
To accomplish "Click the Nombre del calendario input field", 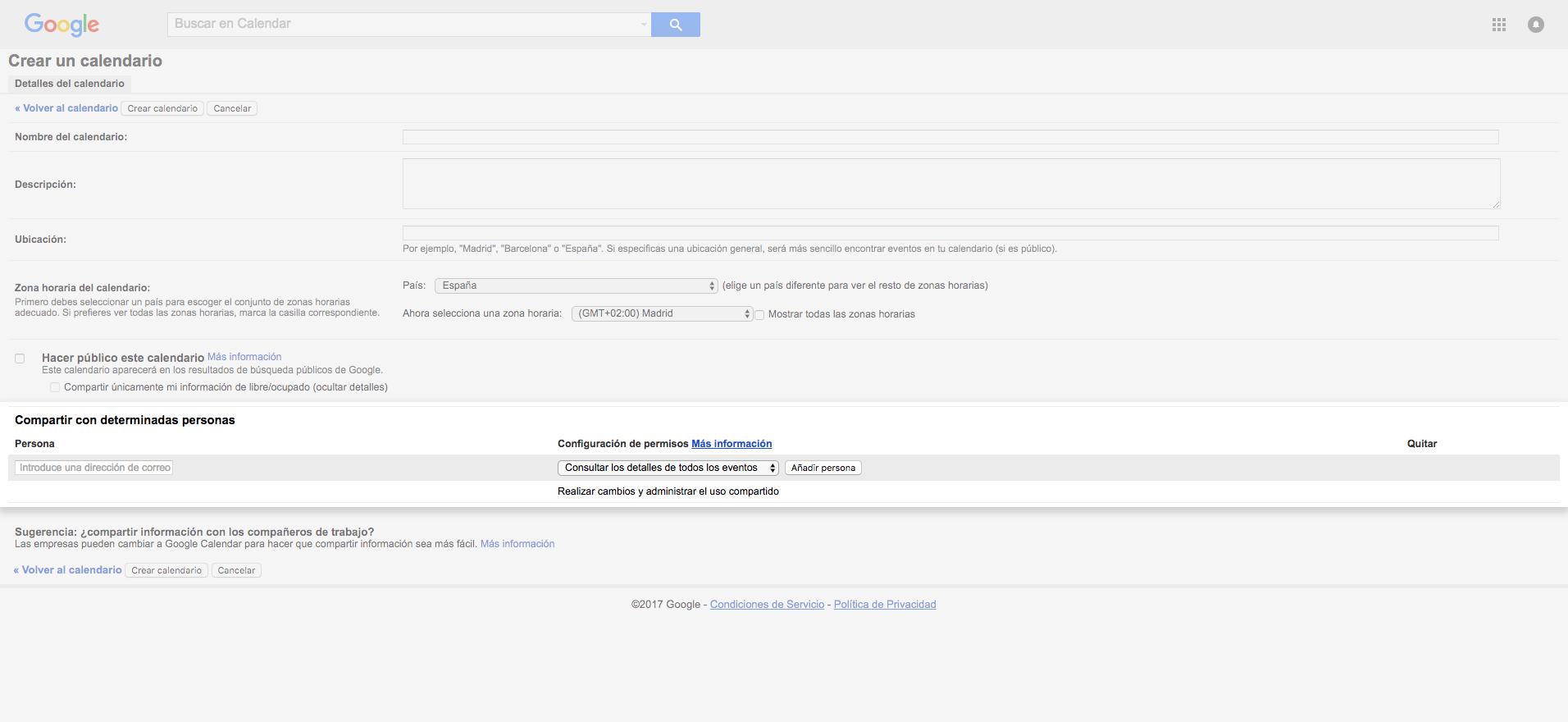I will pos(950,137).
